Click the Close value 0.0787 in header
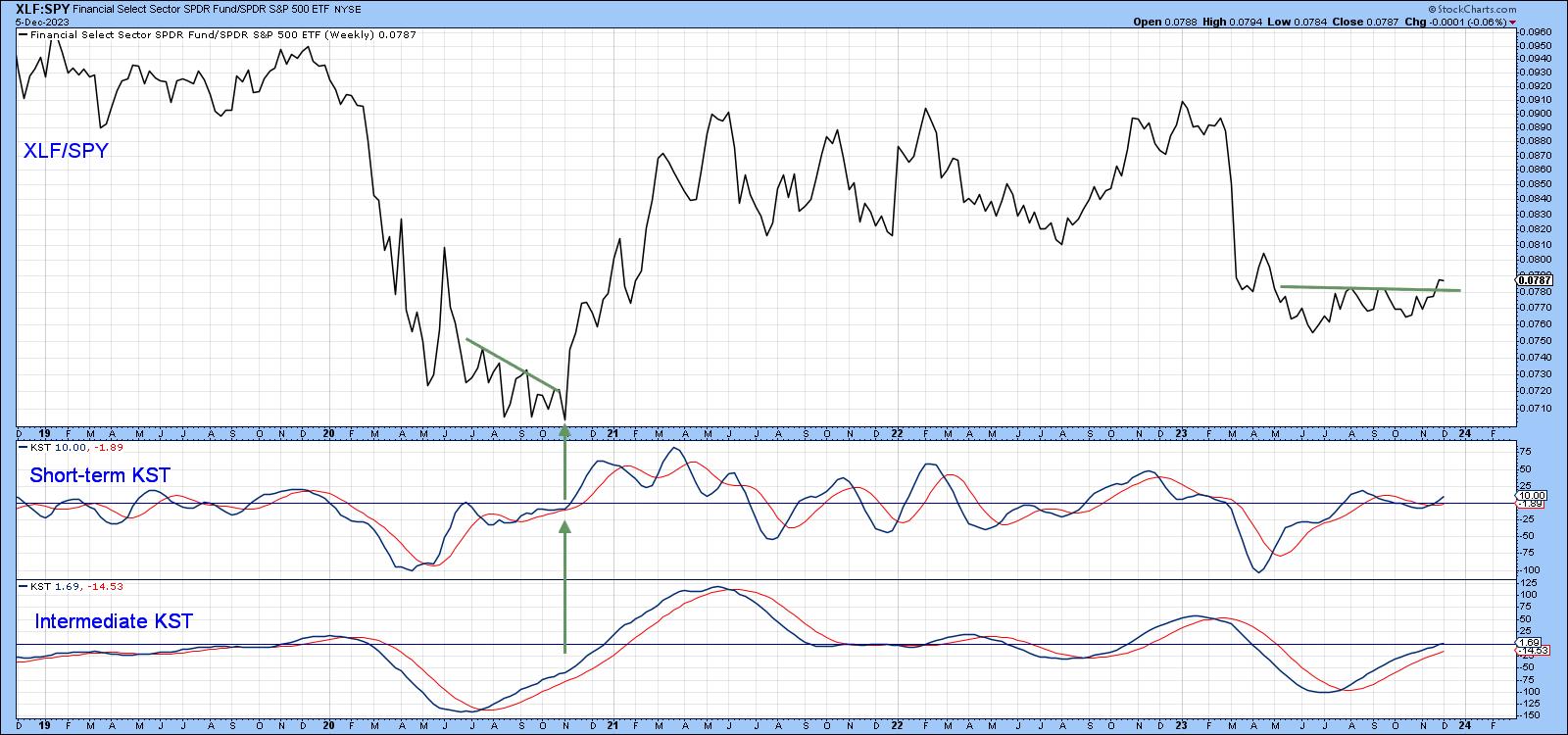Image resolution: width=1568 pixels, height=735 pixels. [1382, 22]
